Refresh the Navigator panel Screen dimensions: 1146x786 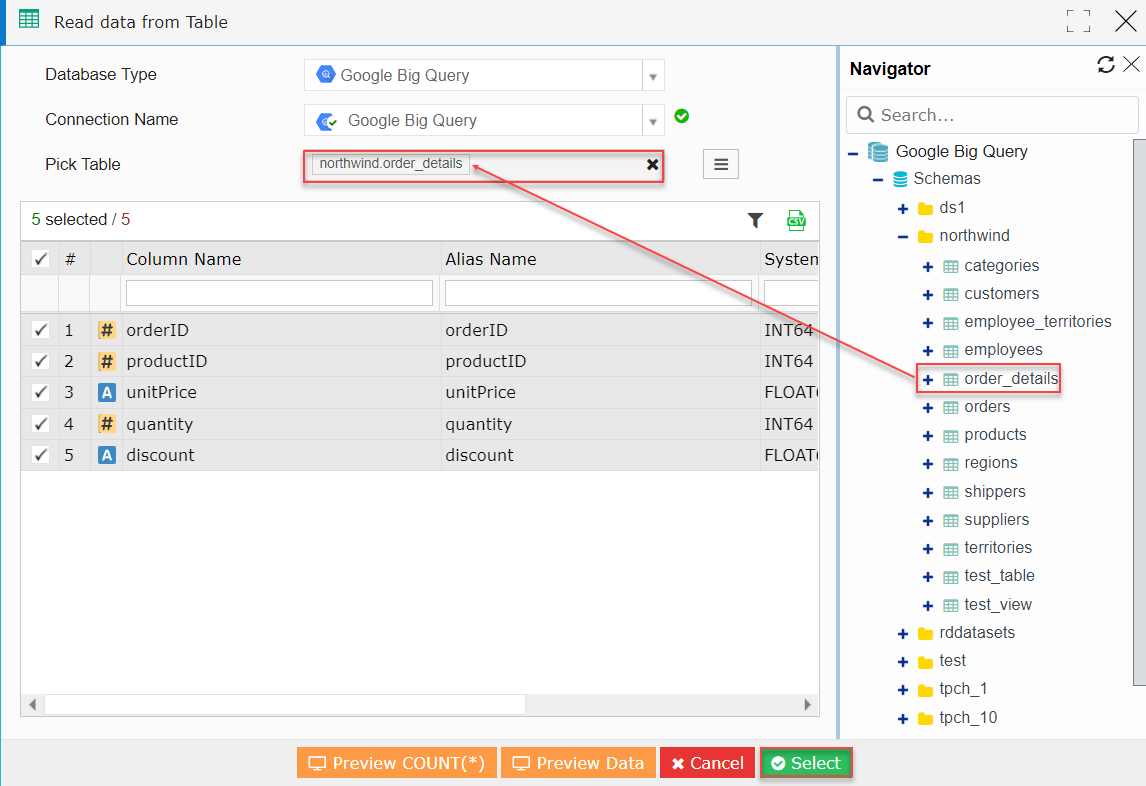point(1106,64)
